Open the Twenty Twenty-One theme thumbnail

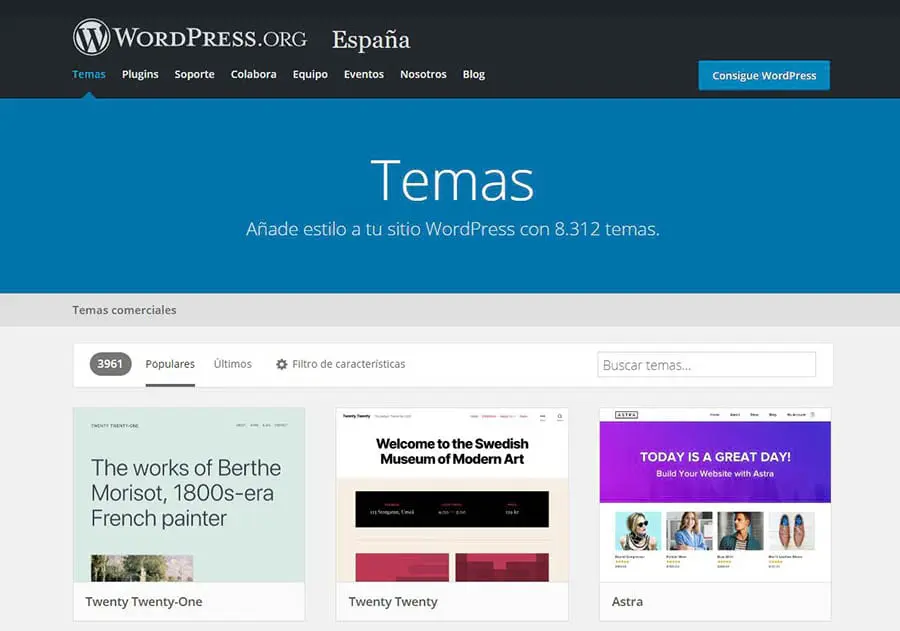click(x=189, y=495)
